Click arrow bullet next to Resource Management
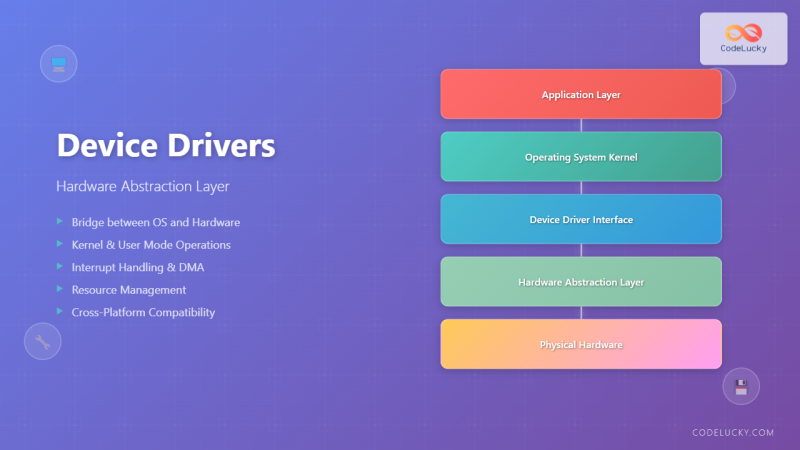The width and height of the screenshot is (800, 450). point(60,289)
